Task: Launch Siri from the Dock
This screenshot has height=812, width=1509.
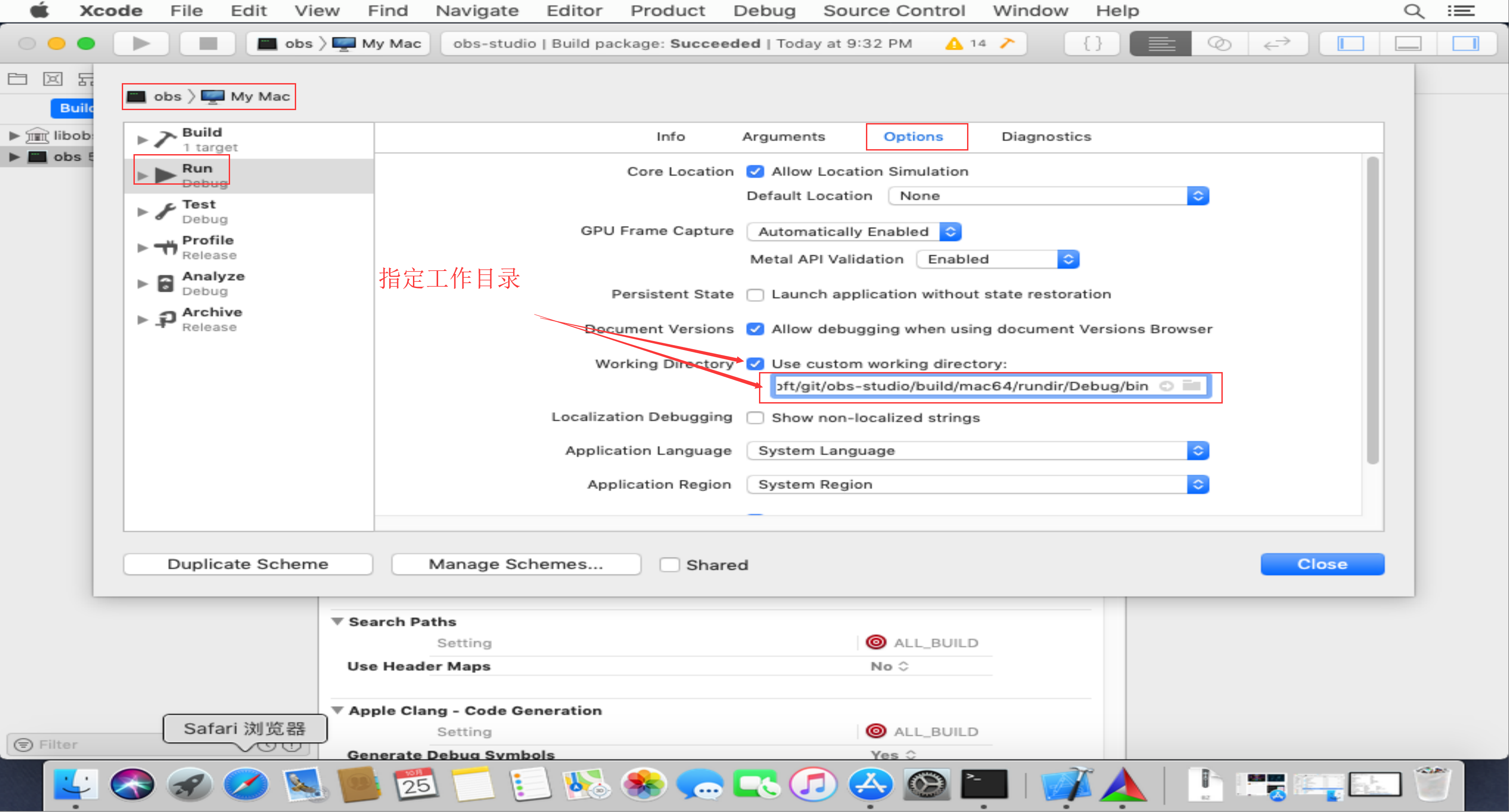Action: pyautogui.click(x=133, y=784)
